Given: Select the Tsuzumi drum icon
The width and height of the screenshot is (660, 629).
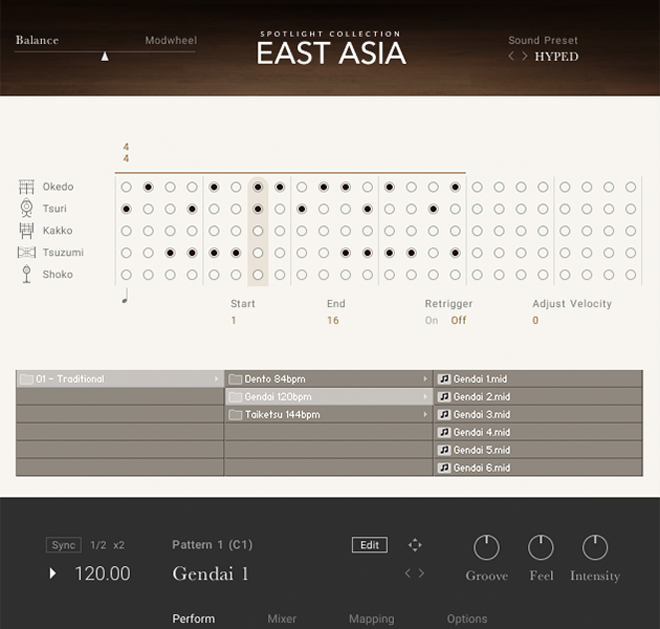Looking at the screenshot, I should coord(26,252).
